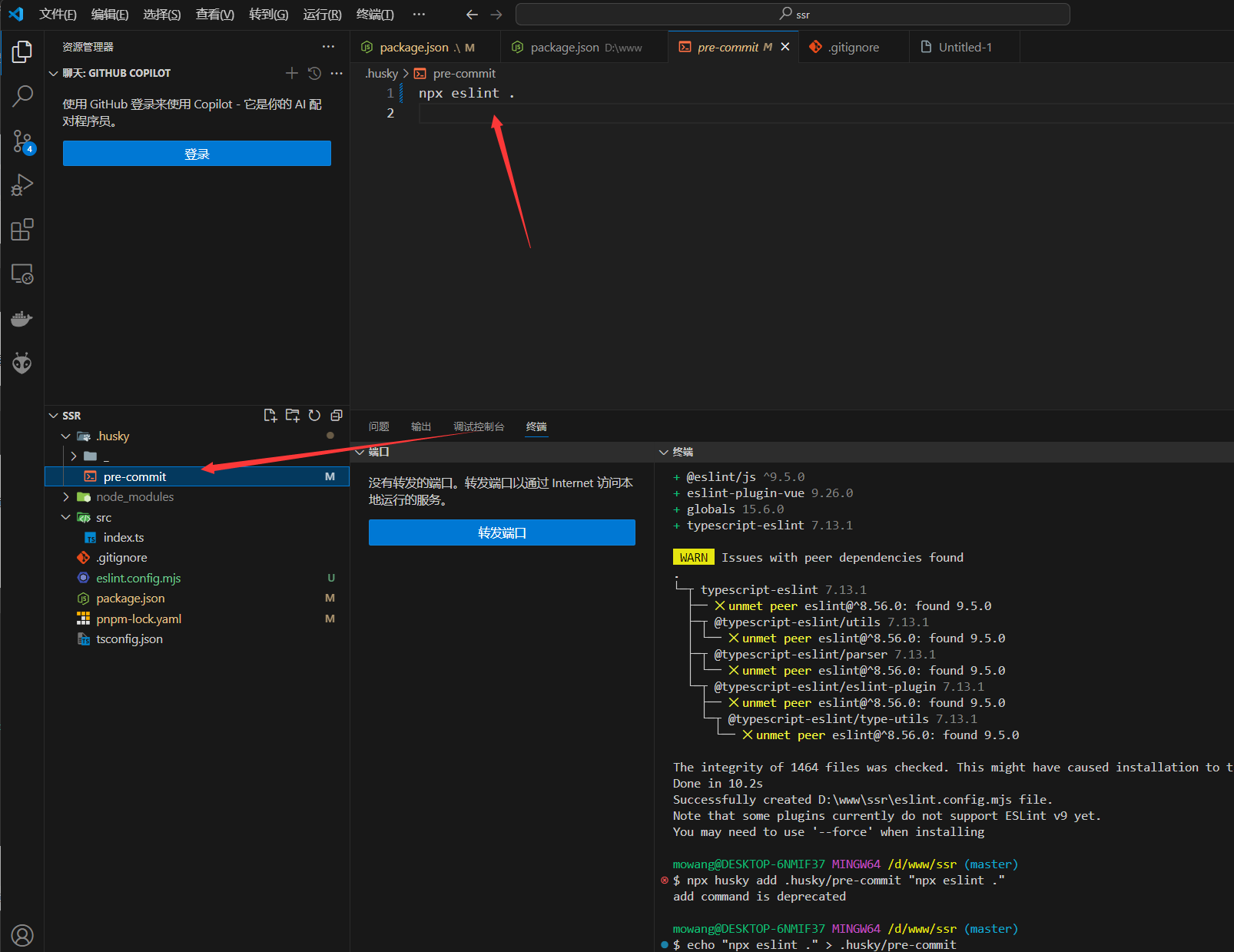Collapse the SSR explorer section
1234x952 pixels.
point(53,416)
